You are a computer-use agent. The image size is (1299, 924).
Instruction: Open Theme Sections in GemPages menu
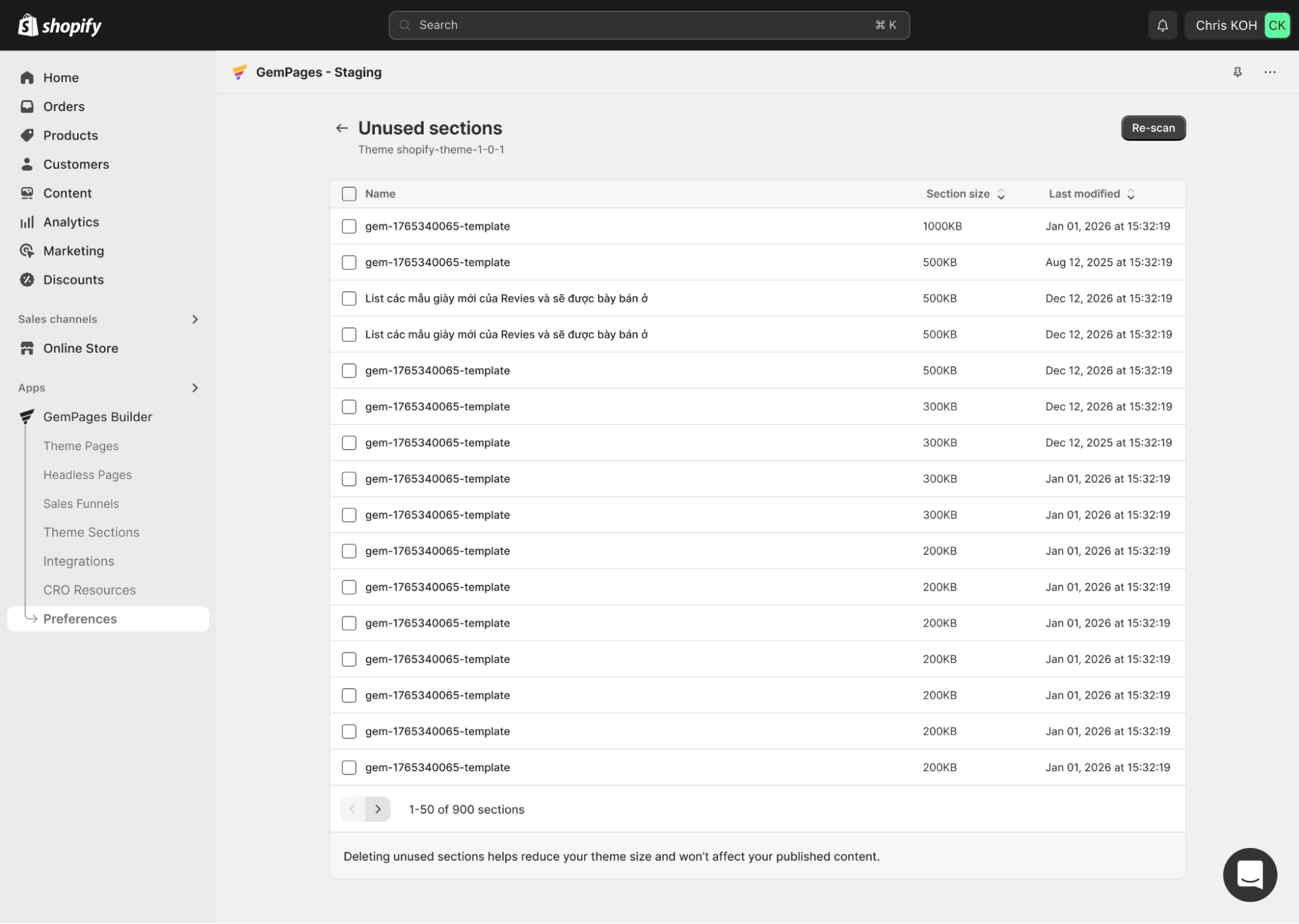[91, 532]
